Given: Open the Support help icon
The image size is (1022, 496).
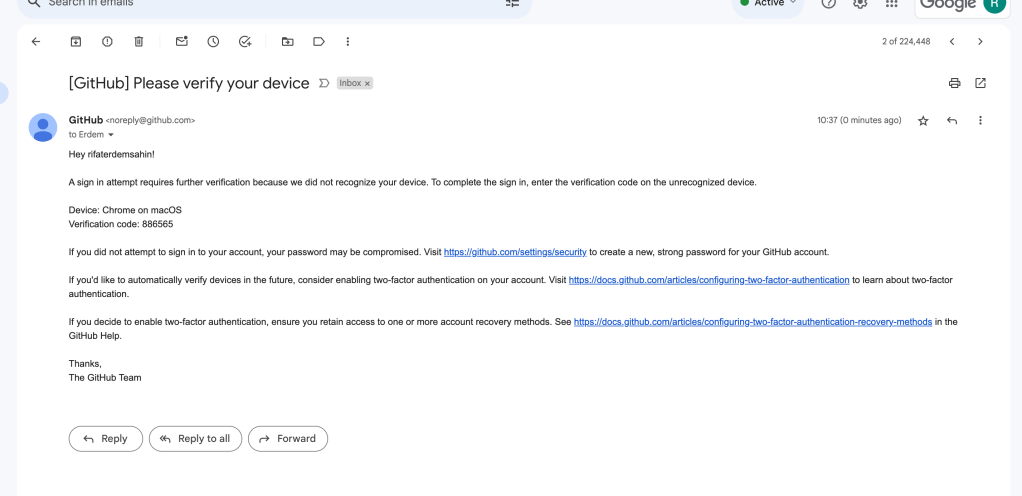Looking at the screenshot, I should tap(828, 4).
